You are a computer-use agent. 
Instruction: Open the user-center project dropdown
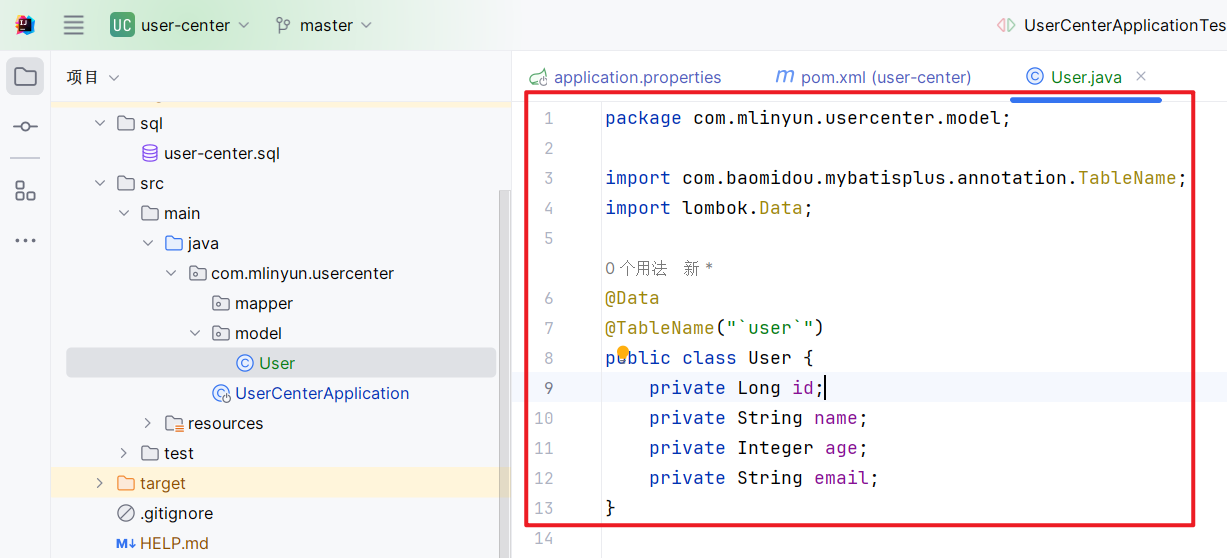180,25
